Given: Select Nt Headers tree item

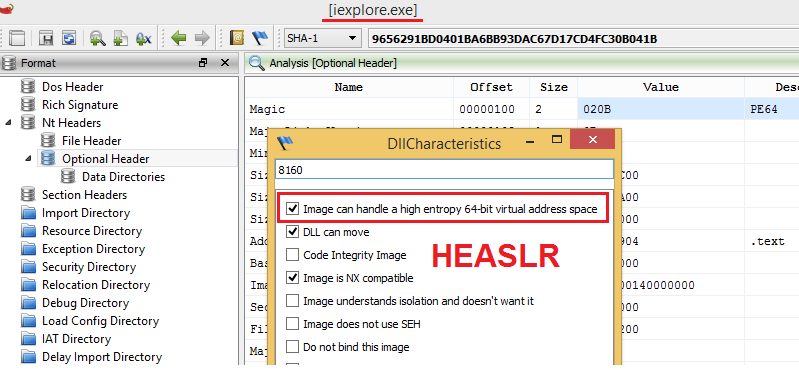Looking at the screenshot, I should [71, 123].
